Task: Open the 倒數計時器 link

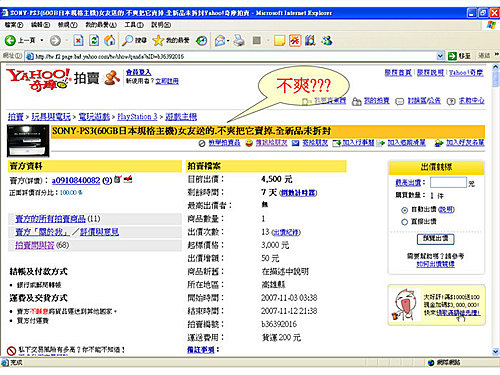Action: coord(298,193)
